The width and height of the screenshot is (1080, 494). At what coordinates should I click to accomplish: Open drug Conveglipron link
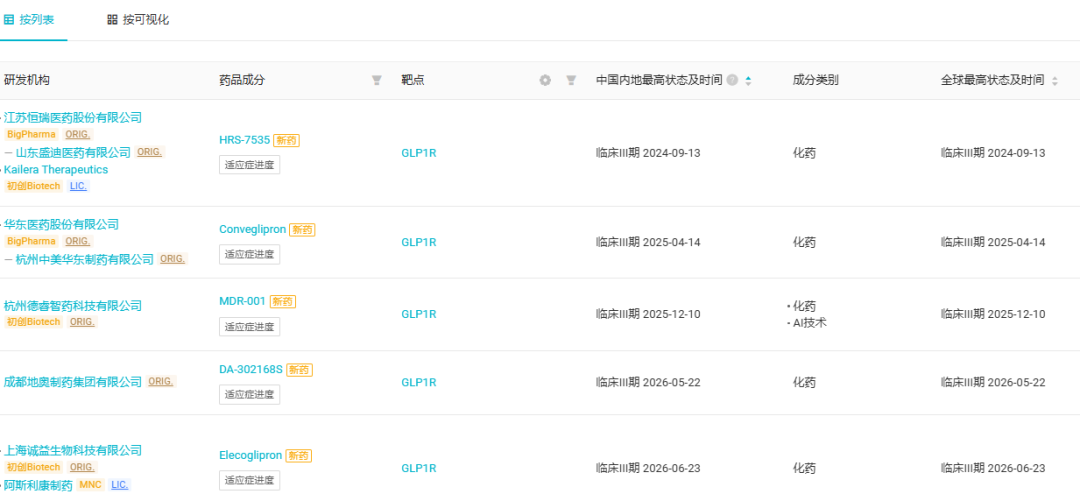252,229
